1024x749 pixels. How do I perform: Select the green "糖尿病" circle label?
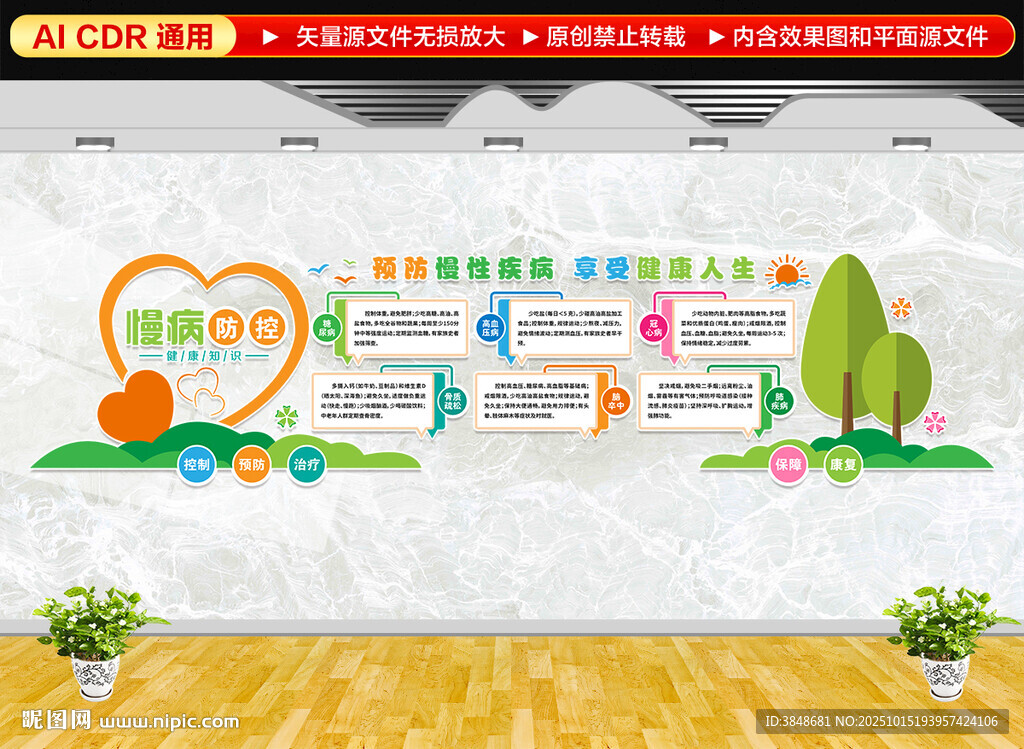[x=327, y=328]
